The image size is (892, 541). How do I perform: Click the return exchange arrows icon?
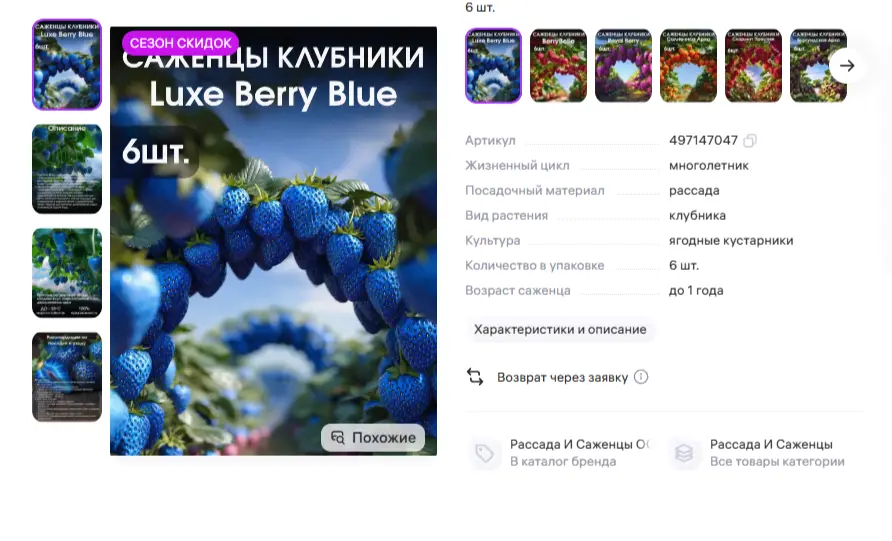pyautogui.click(x=475, y=377)
